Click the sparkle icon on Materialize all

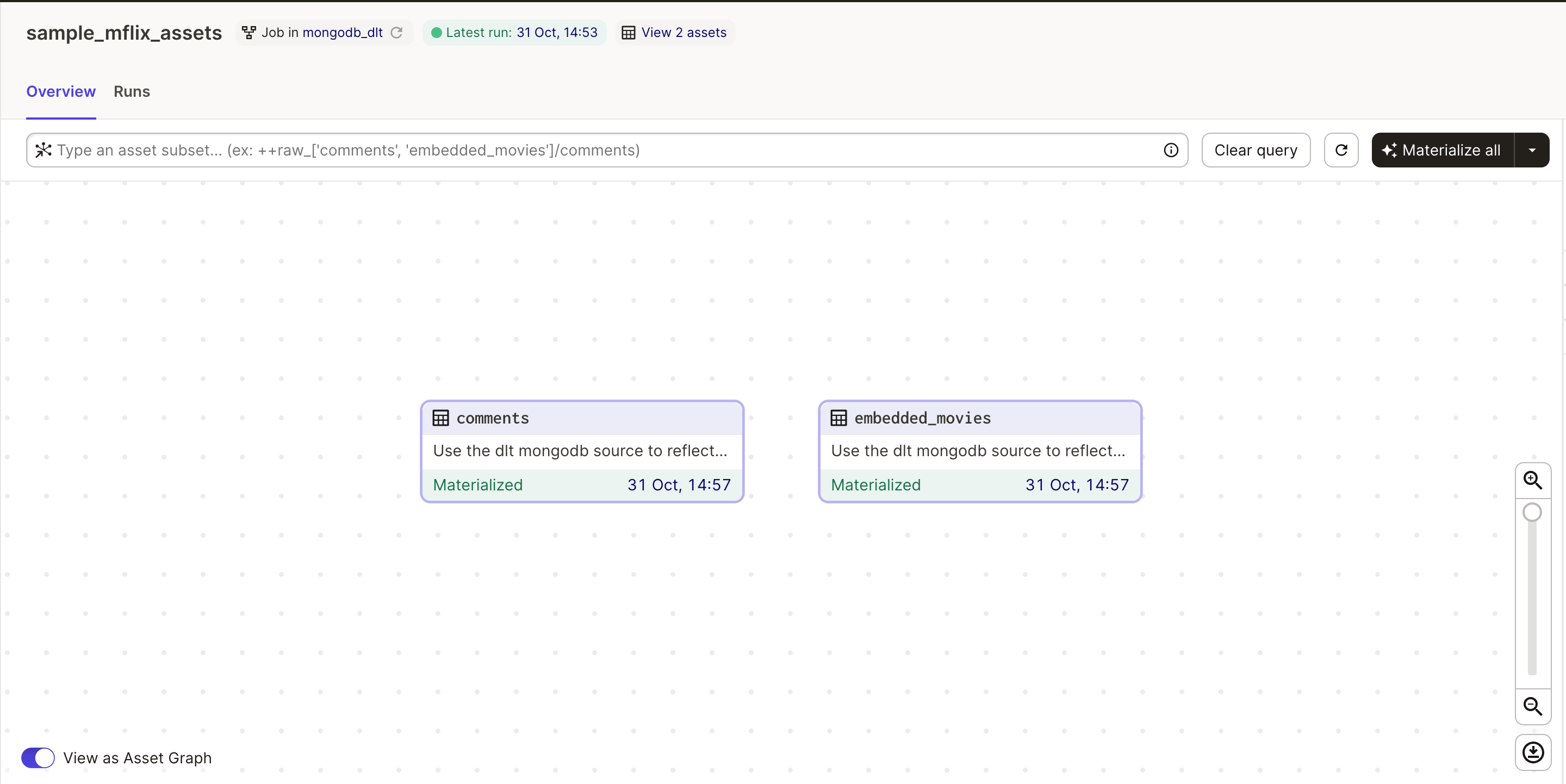click(x=1390, y=150)
